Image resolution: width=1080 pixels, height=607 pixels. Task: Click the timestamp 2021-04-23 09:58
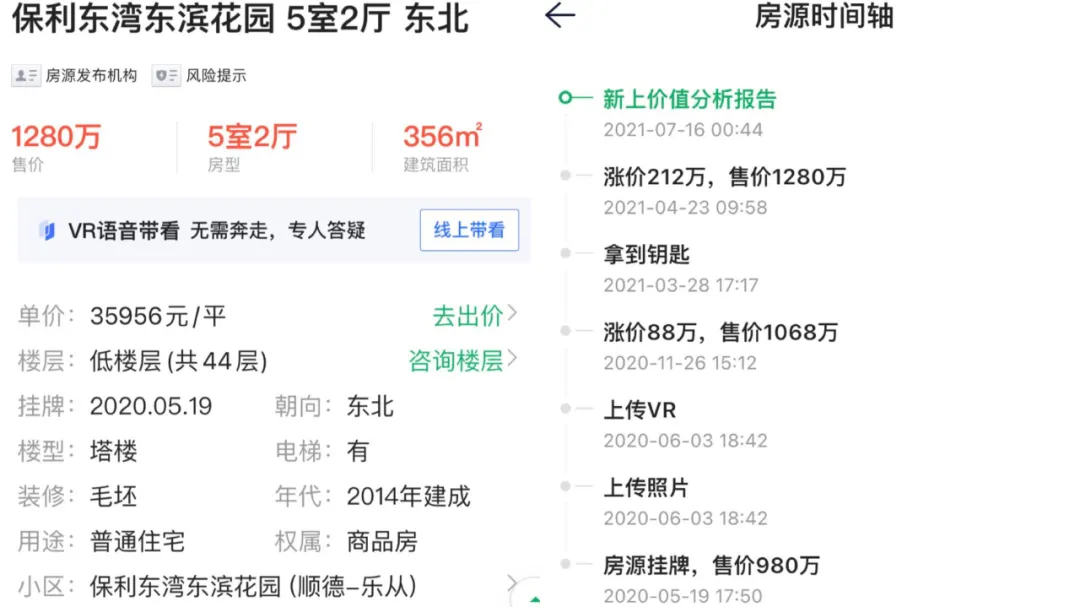click(685, 207)
